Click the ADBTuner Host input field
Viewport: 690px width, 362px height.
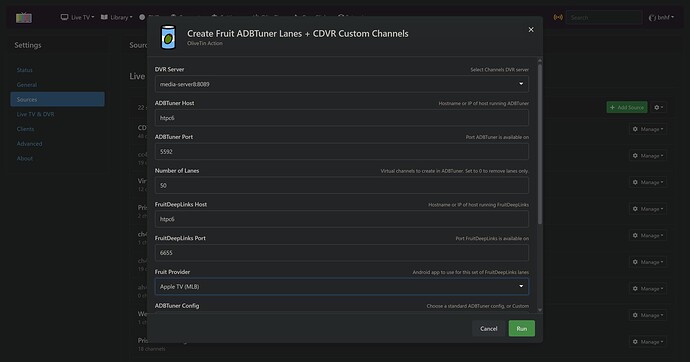point(341,118)
